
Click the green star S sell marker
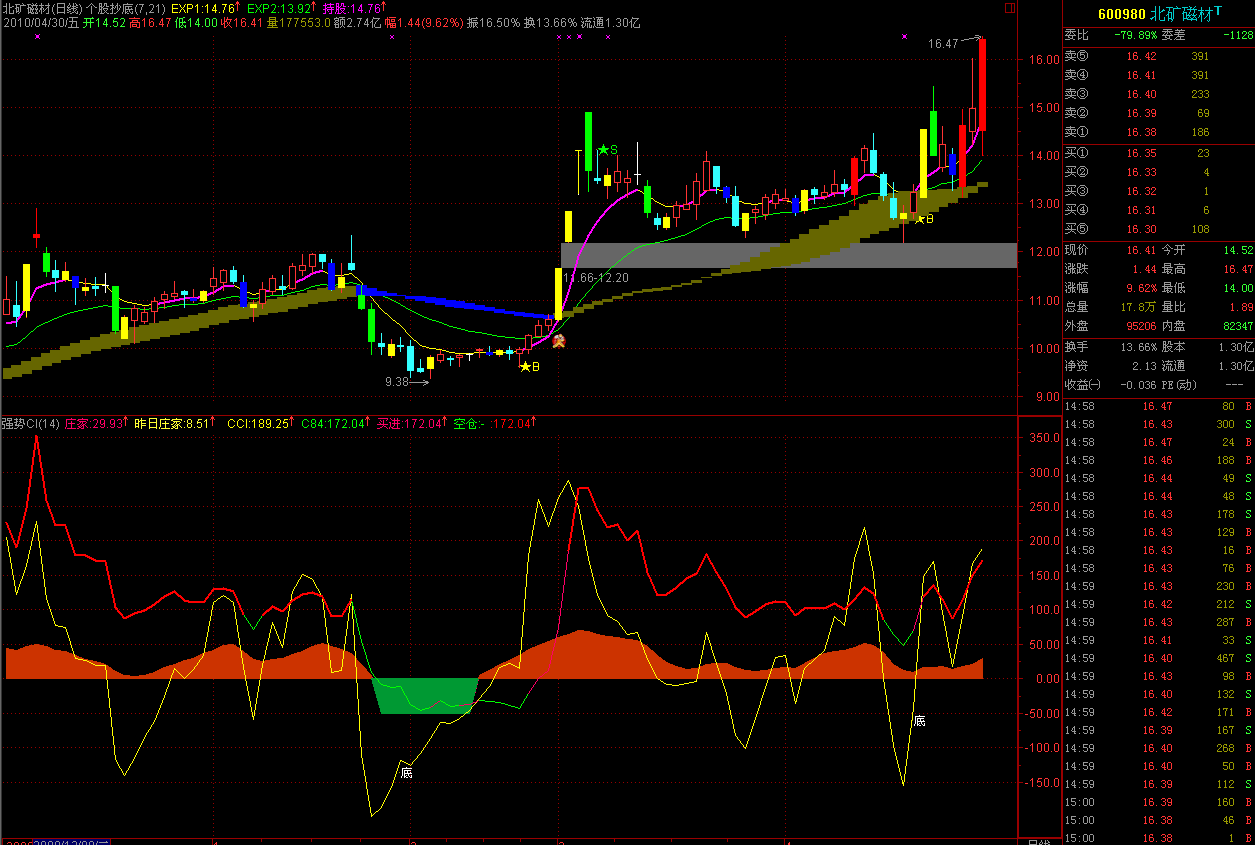coord(608,150)
